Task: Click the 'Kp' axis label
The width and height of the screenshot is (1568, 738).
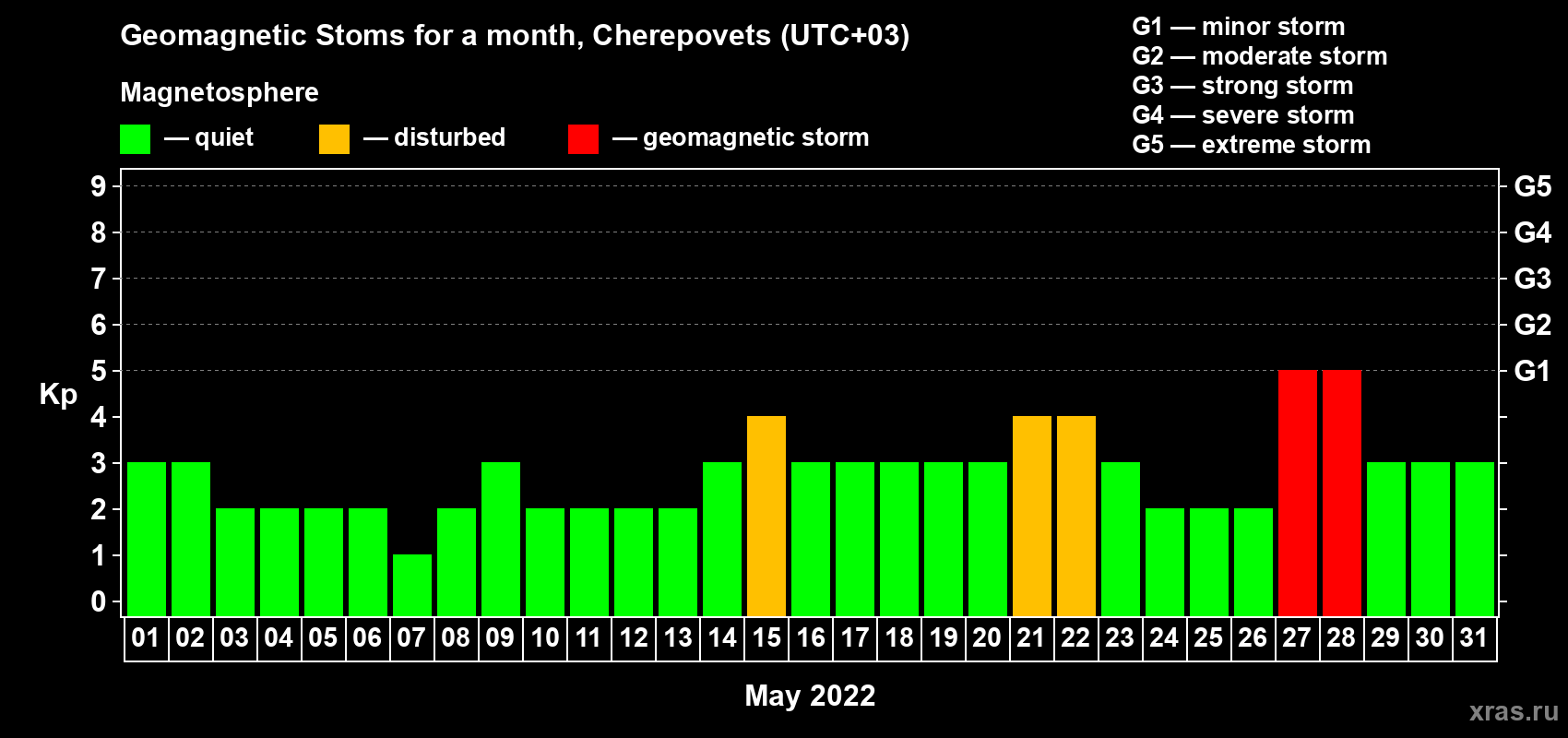Action: [58, 395]
